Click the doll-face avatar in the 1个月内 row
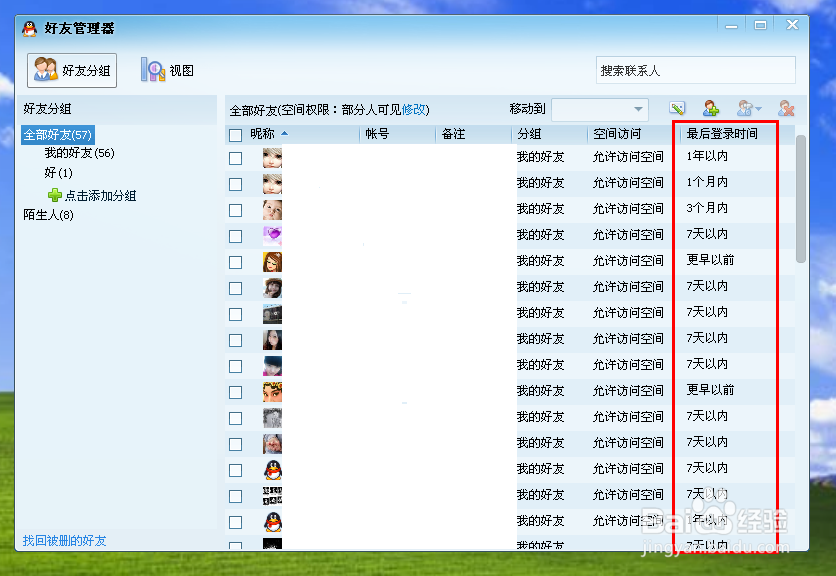 pos(272,184)
